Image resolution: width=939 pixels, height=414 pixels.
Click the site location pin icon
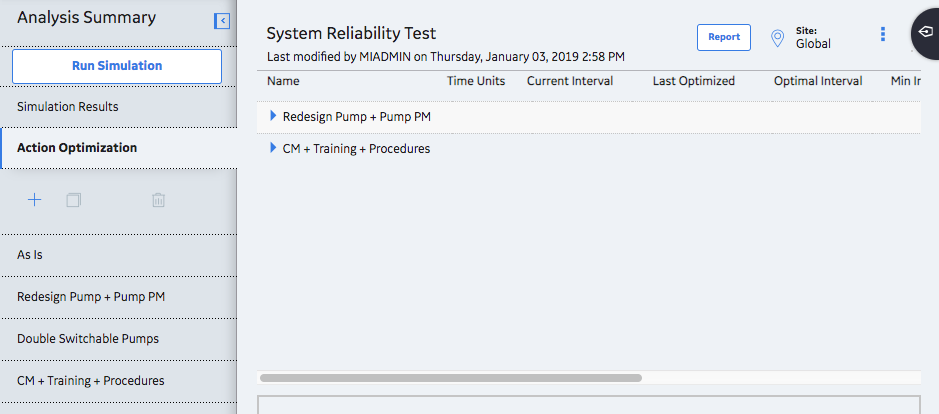coord(777,38)
